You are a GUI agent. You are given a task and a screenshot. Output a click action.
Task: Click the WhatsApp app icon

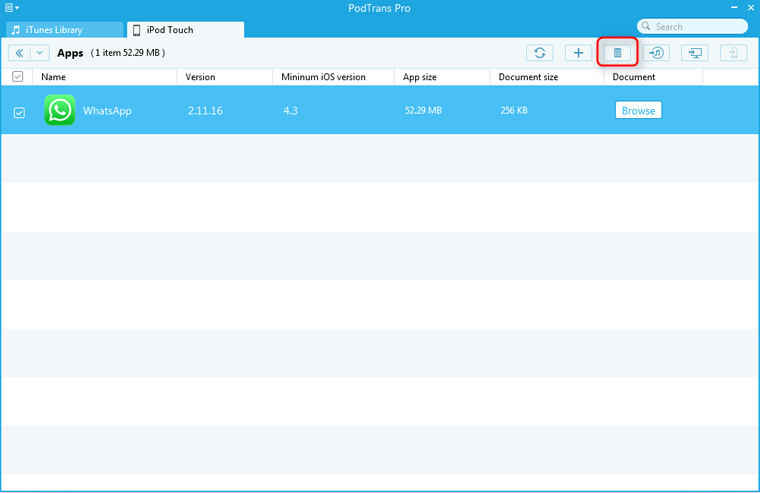60,110
